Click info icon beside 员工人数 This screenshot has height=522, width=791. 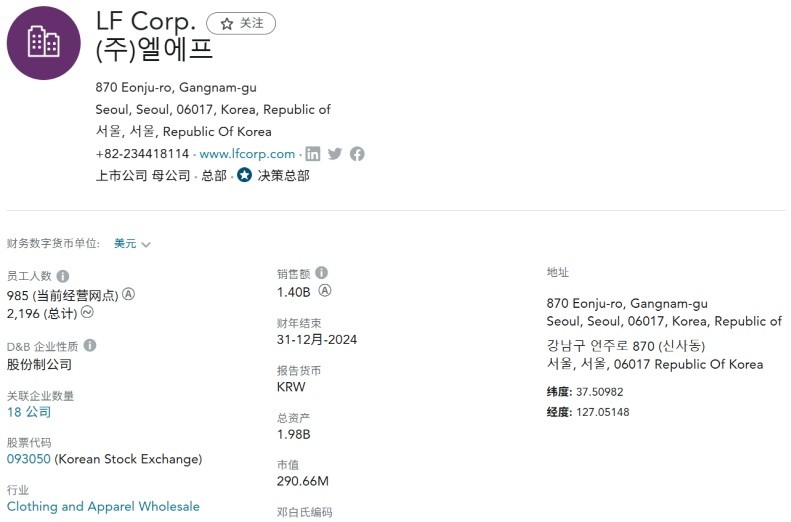(63, 276)
